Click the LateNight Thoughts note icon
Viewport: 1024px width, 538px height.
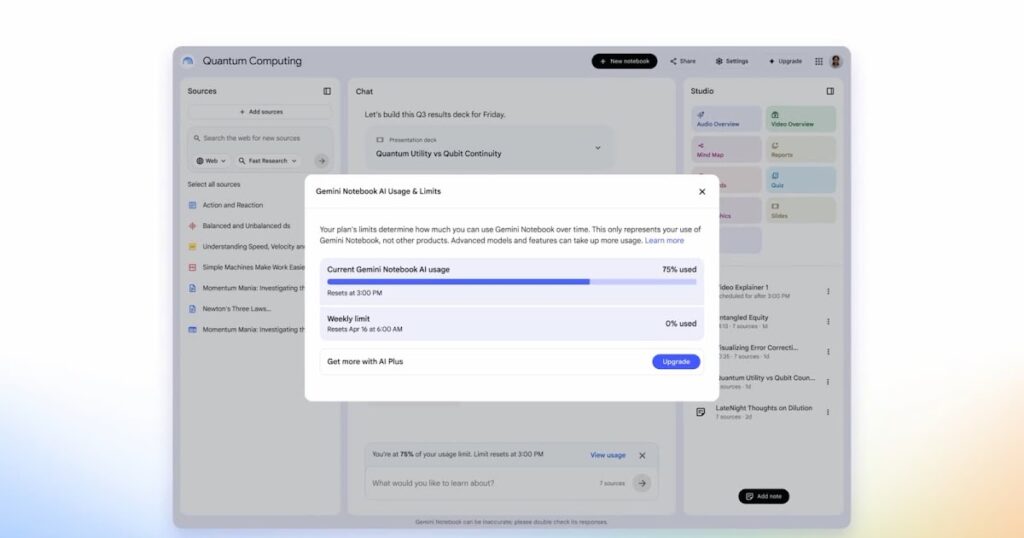700,412
